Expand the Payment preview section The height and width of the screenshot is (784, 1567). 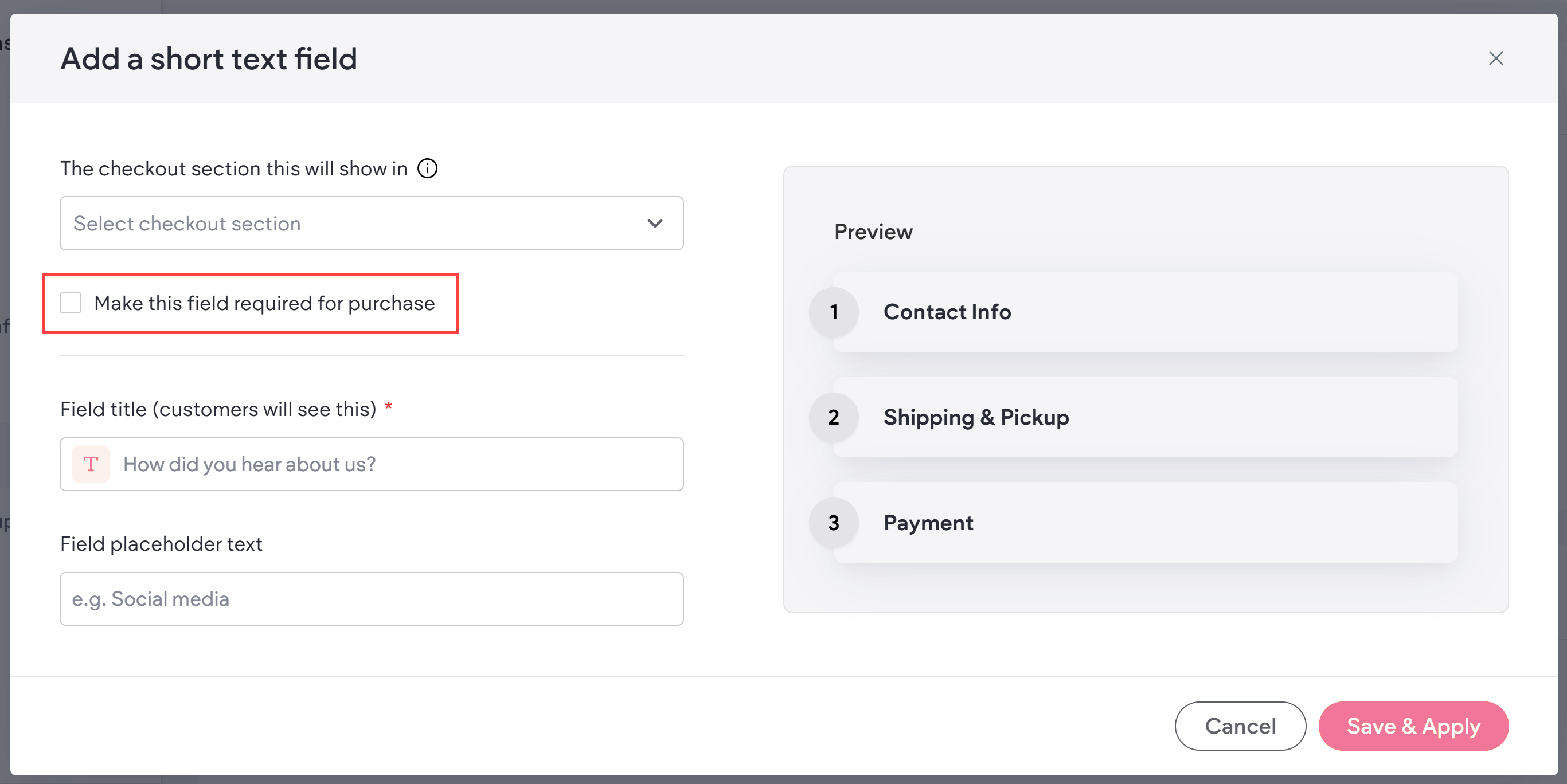pos(1144,523)
